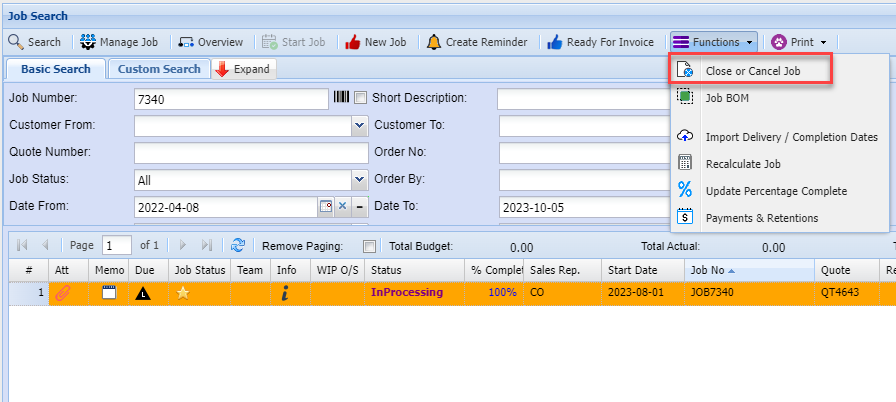
Task: Click the 2023-08-01 start date cell
Action: (x=643, y=293)
